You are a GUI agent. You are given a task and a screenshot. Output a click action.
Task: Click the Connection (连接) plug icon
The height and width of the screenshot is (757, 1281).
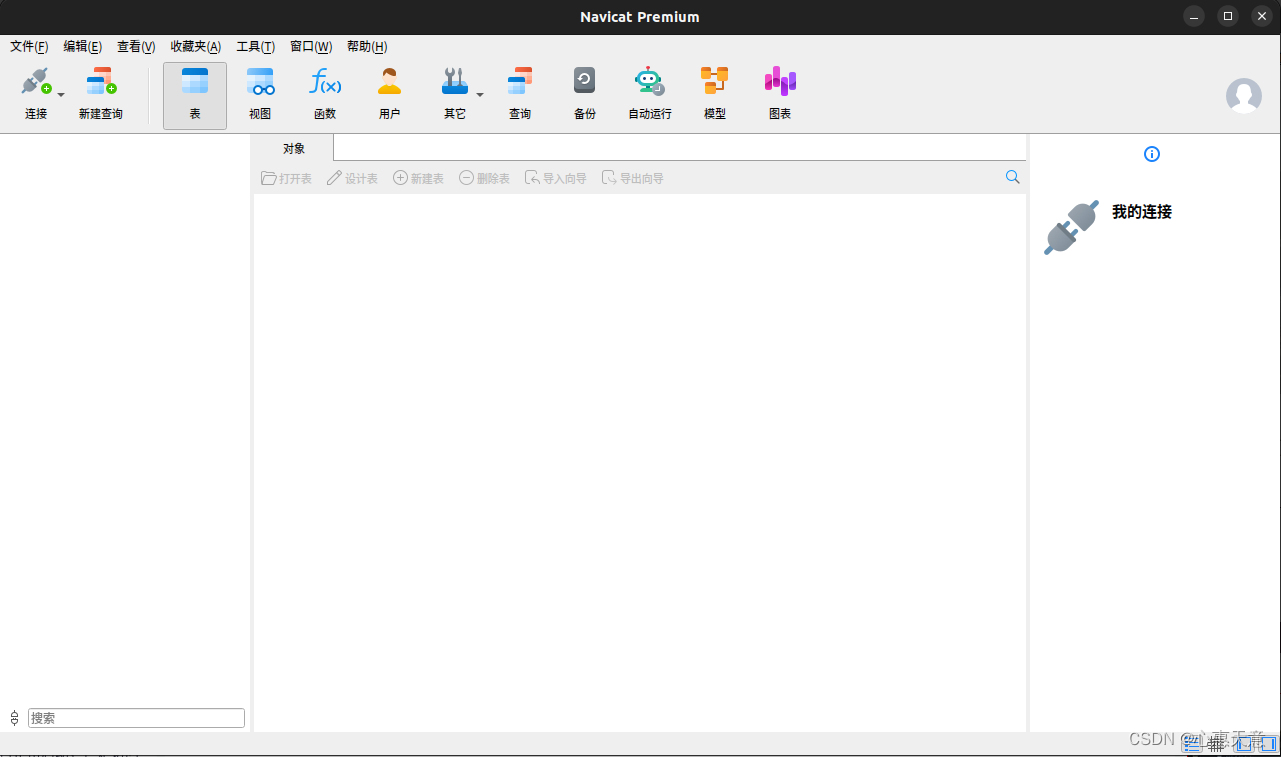(x=36, y=81)
